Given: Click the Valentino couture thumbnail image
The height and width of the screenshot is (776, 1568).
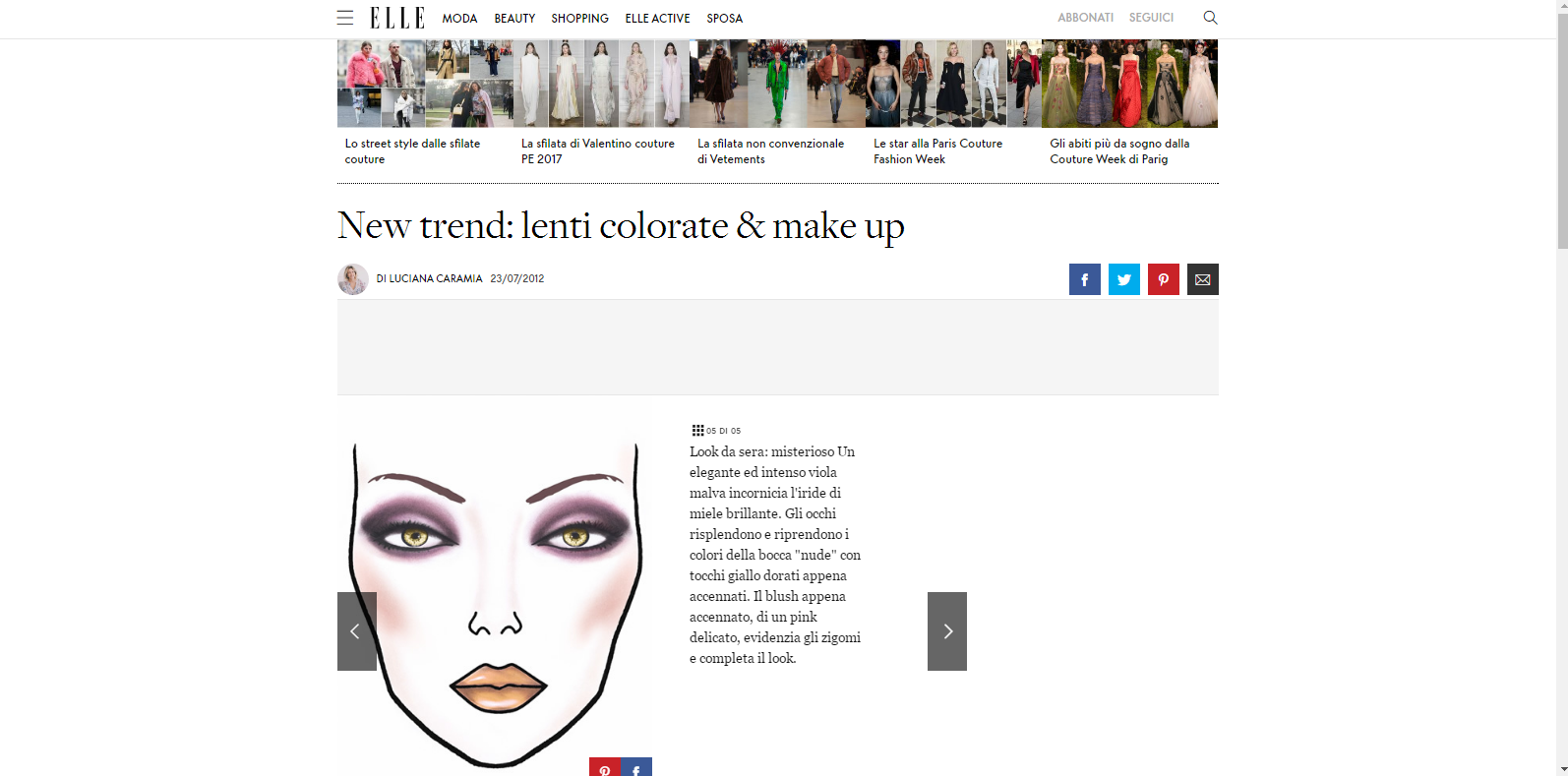Looking at the screenshot, I should [601, 84].
